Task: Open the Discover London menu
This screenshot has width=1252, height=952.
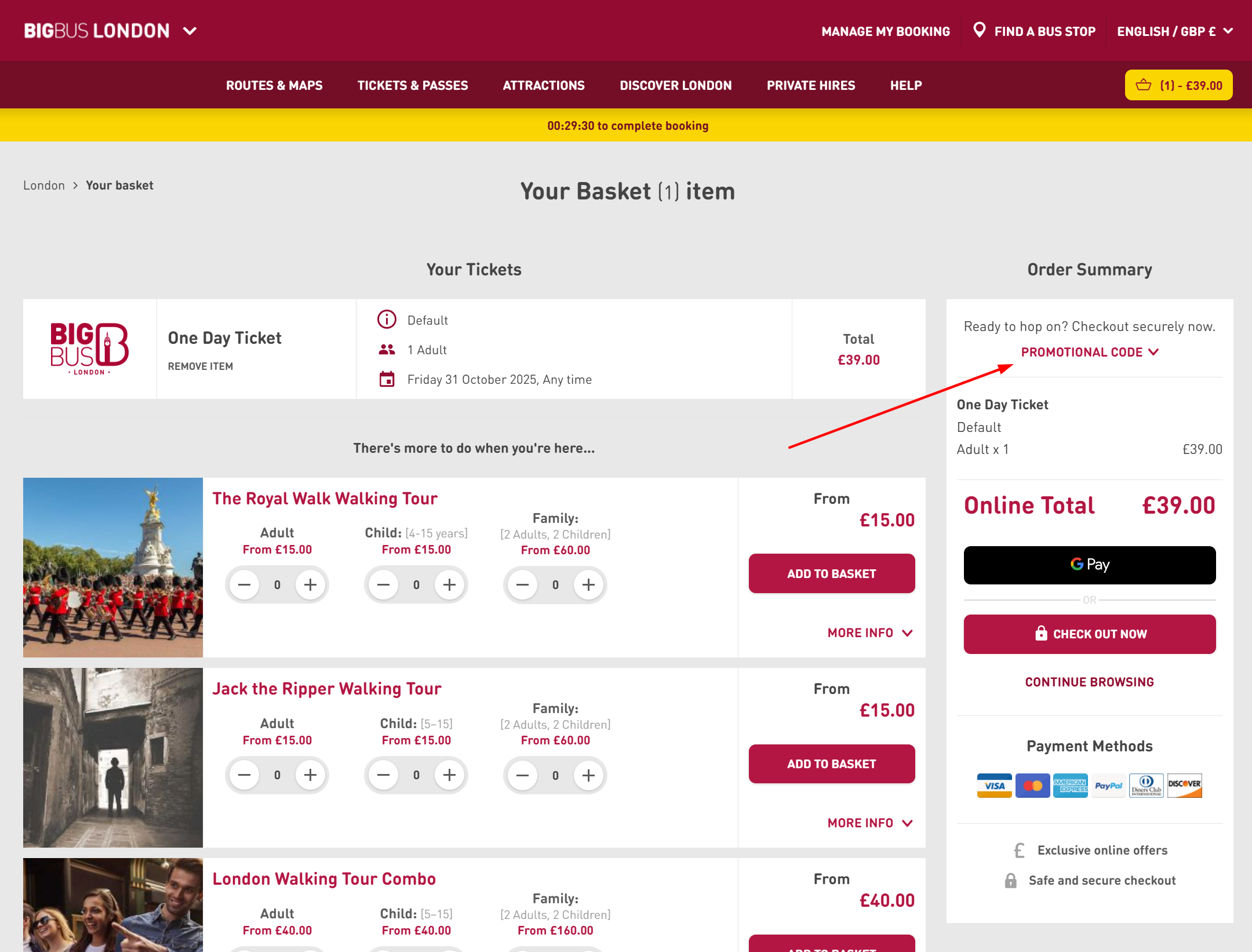Action: coord(675,85)
